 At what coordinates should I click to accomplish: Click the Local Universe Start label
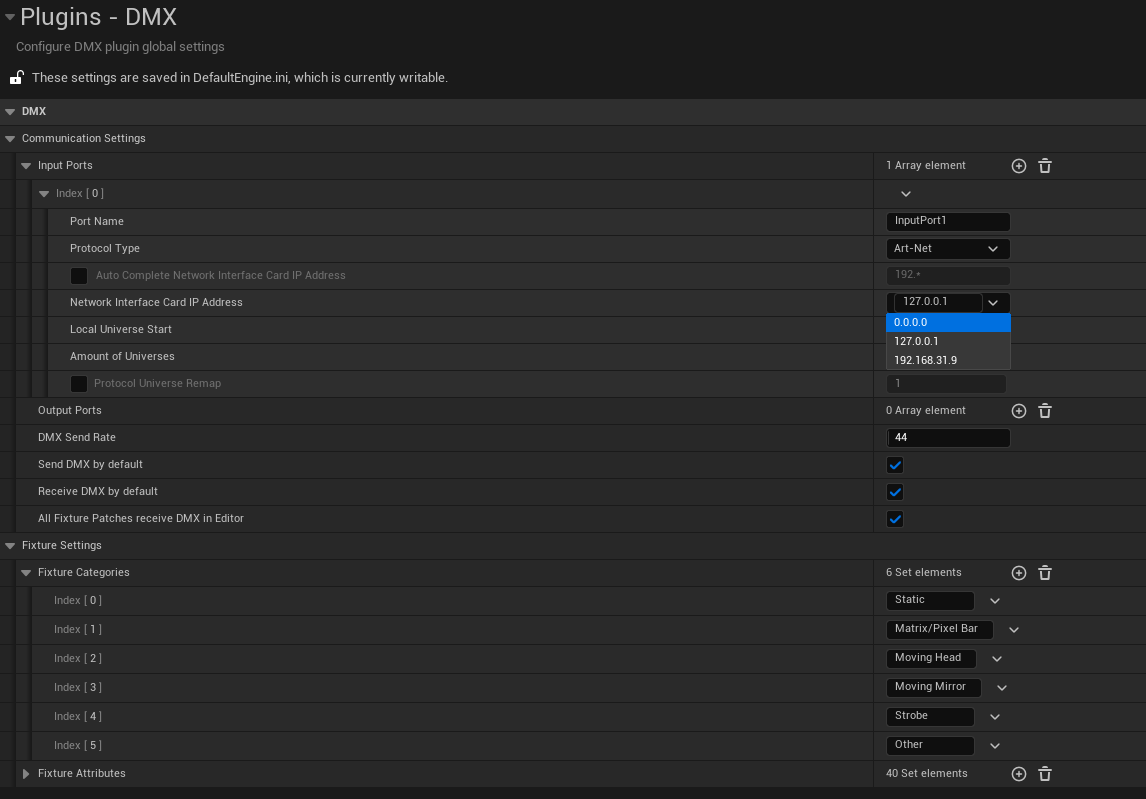click(x=121, y=330)
